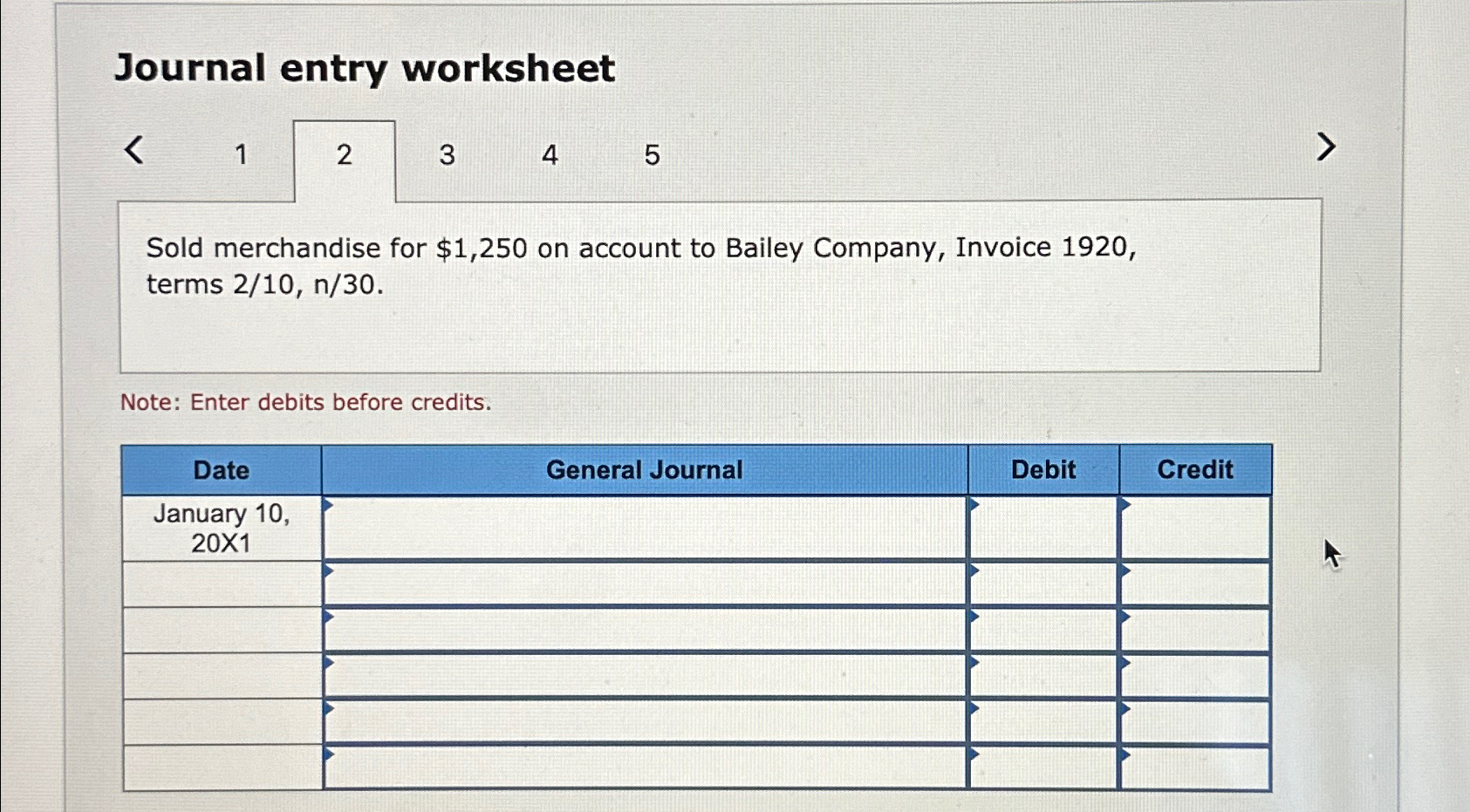Click the left navigation chevron
Screen dimensions: 1470x812
pos(133,150)
